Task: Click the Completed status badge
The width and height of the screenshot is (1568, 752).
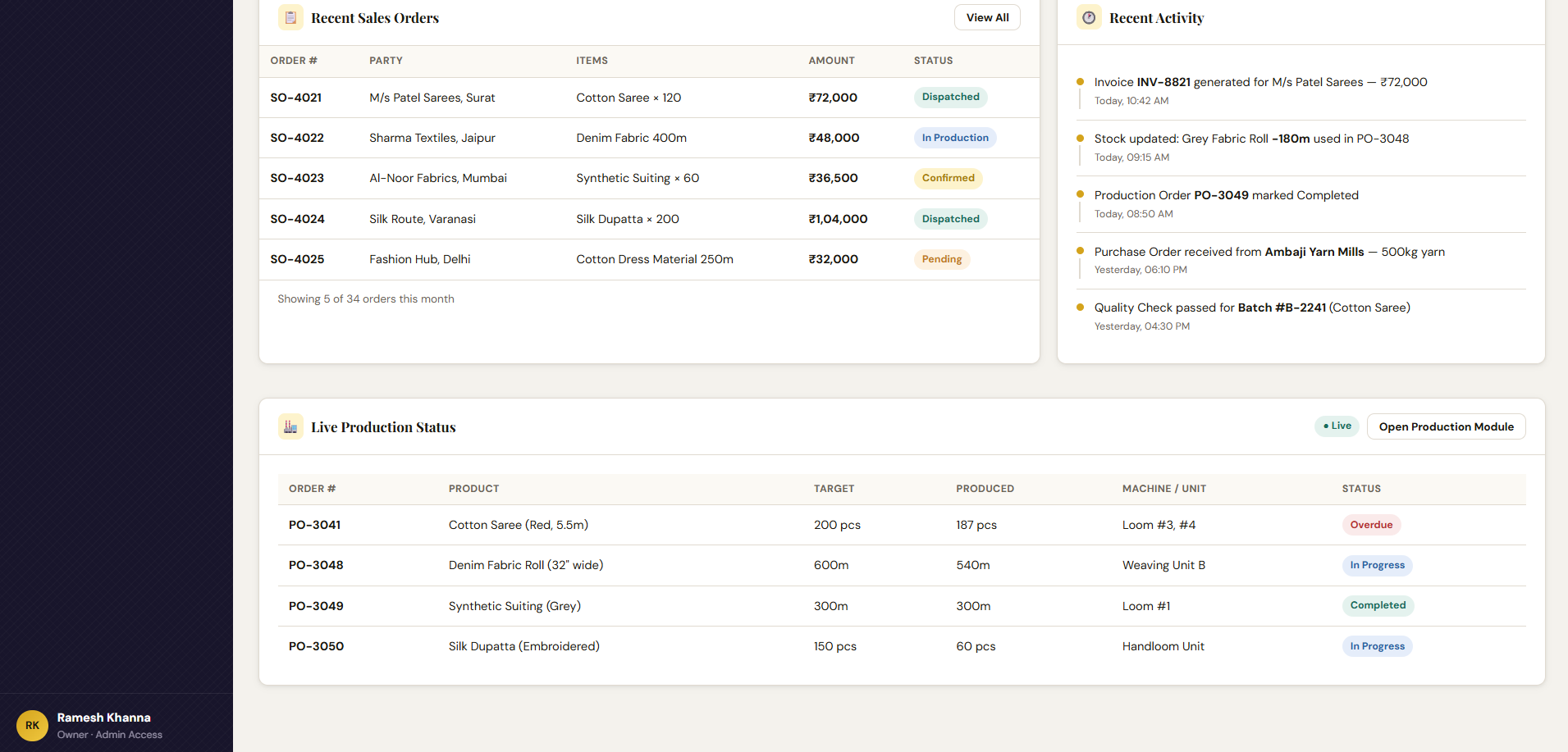Action: (1378, 605)
